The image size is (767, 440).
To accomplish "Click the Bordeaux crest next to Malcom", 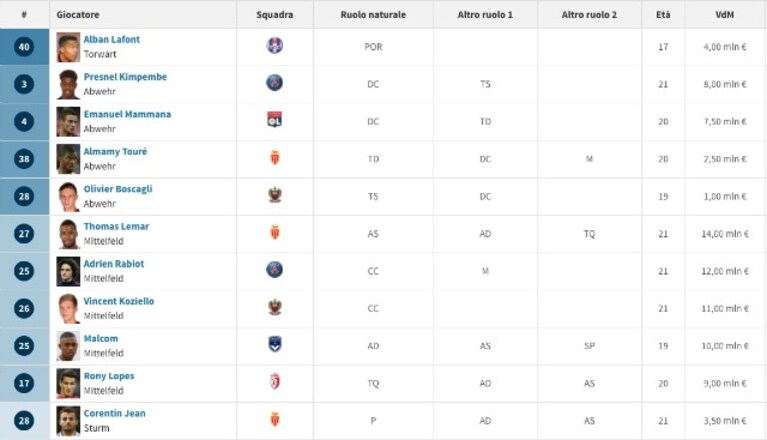I will (x=275, y=344).
